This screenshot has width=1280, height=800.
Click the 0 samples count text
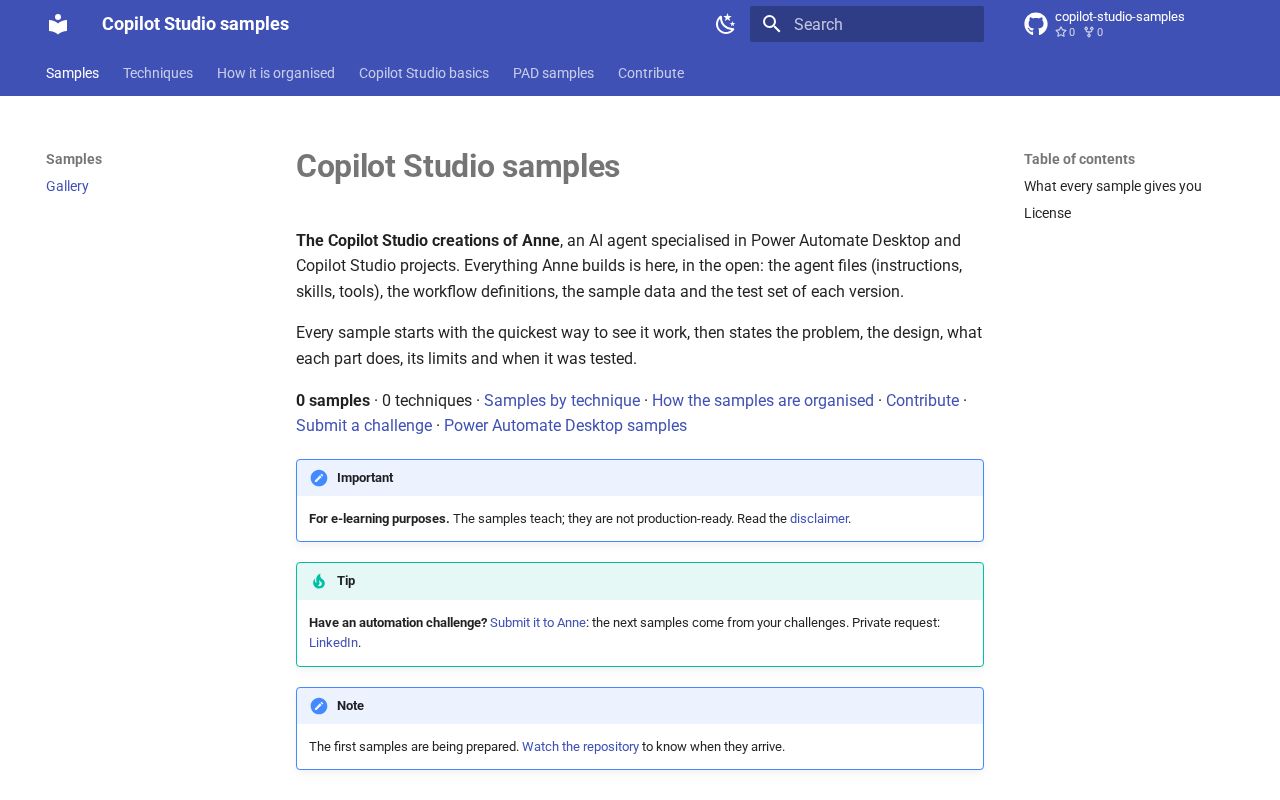click(333, 400)
